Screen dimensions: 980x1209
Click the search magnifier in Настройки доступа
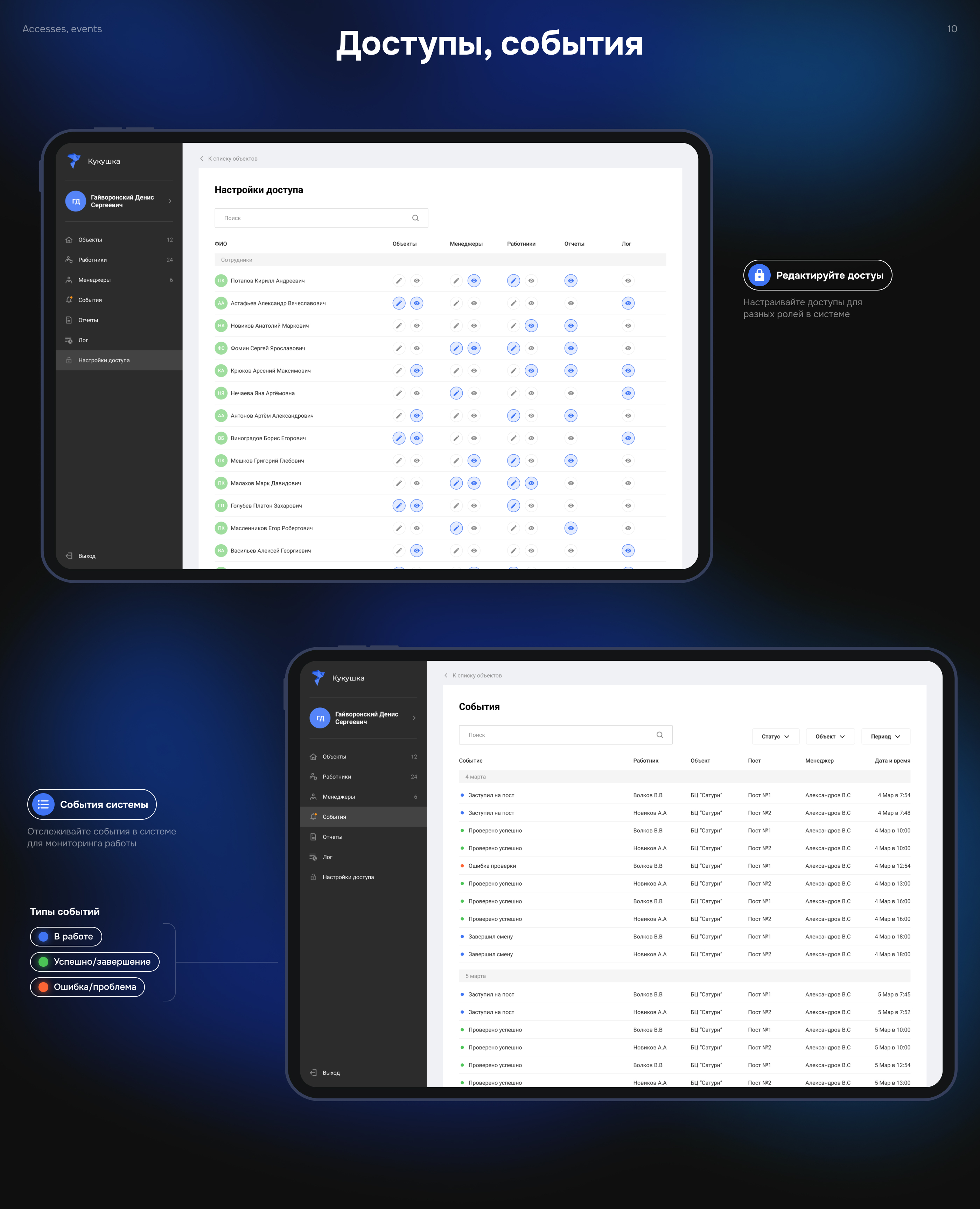[415, 218]
